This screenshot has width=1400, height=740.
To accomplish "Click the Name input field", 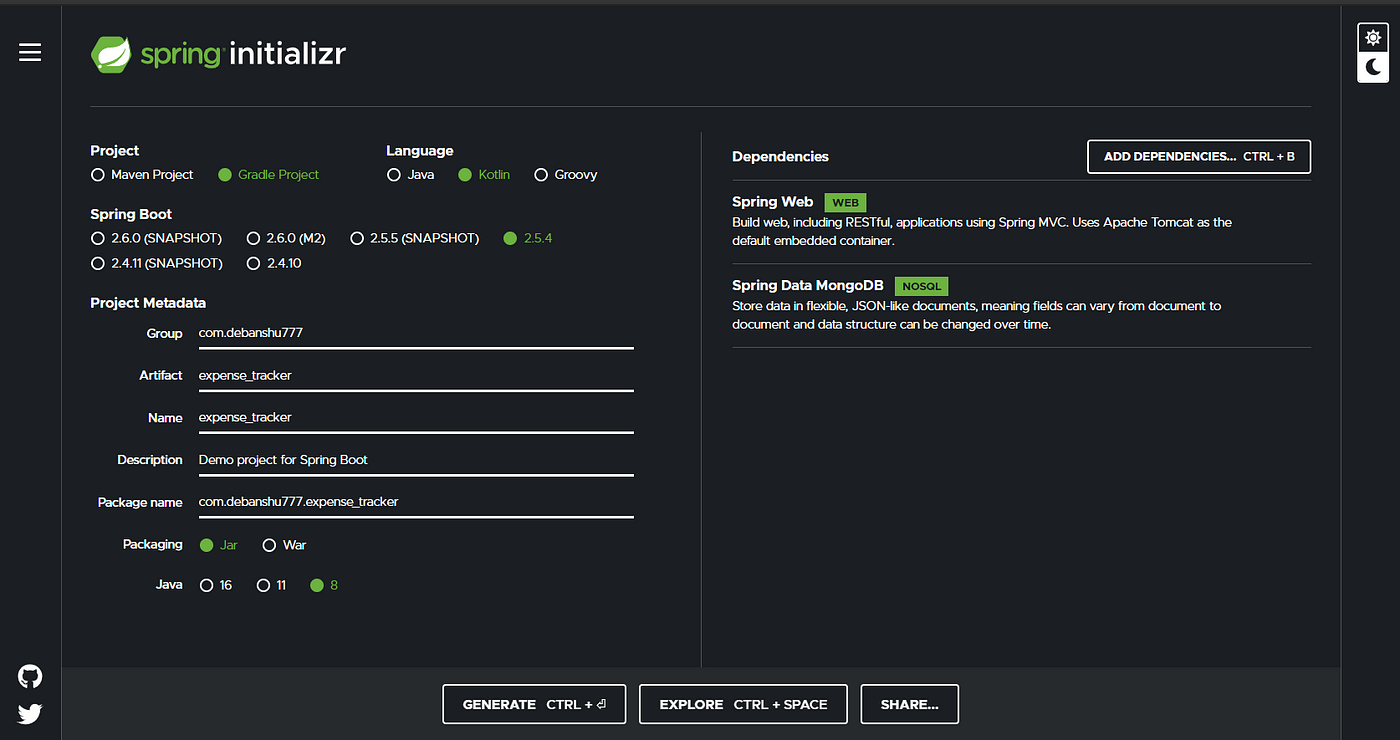I will 416,418.
